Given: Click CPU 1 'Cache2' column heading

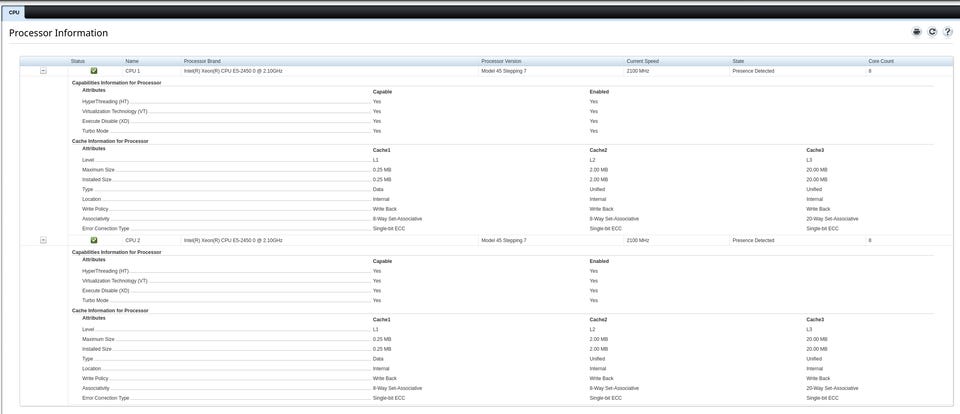Looking at the screenshot, I should (x=598, y=150).
